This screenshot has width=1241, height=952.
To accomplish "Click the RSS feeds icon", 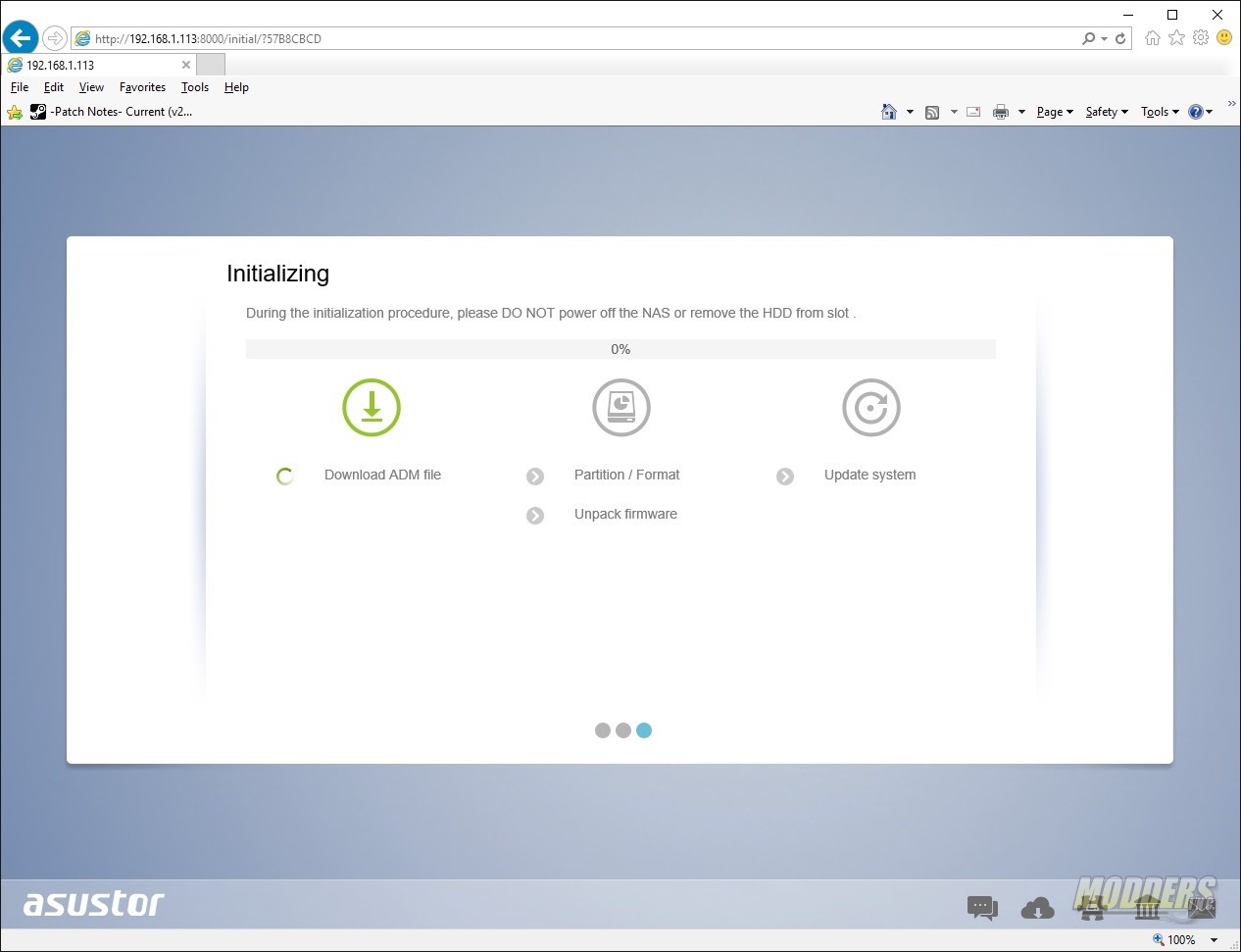I will pyautogui.click(x=932, y=112).
